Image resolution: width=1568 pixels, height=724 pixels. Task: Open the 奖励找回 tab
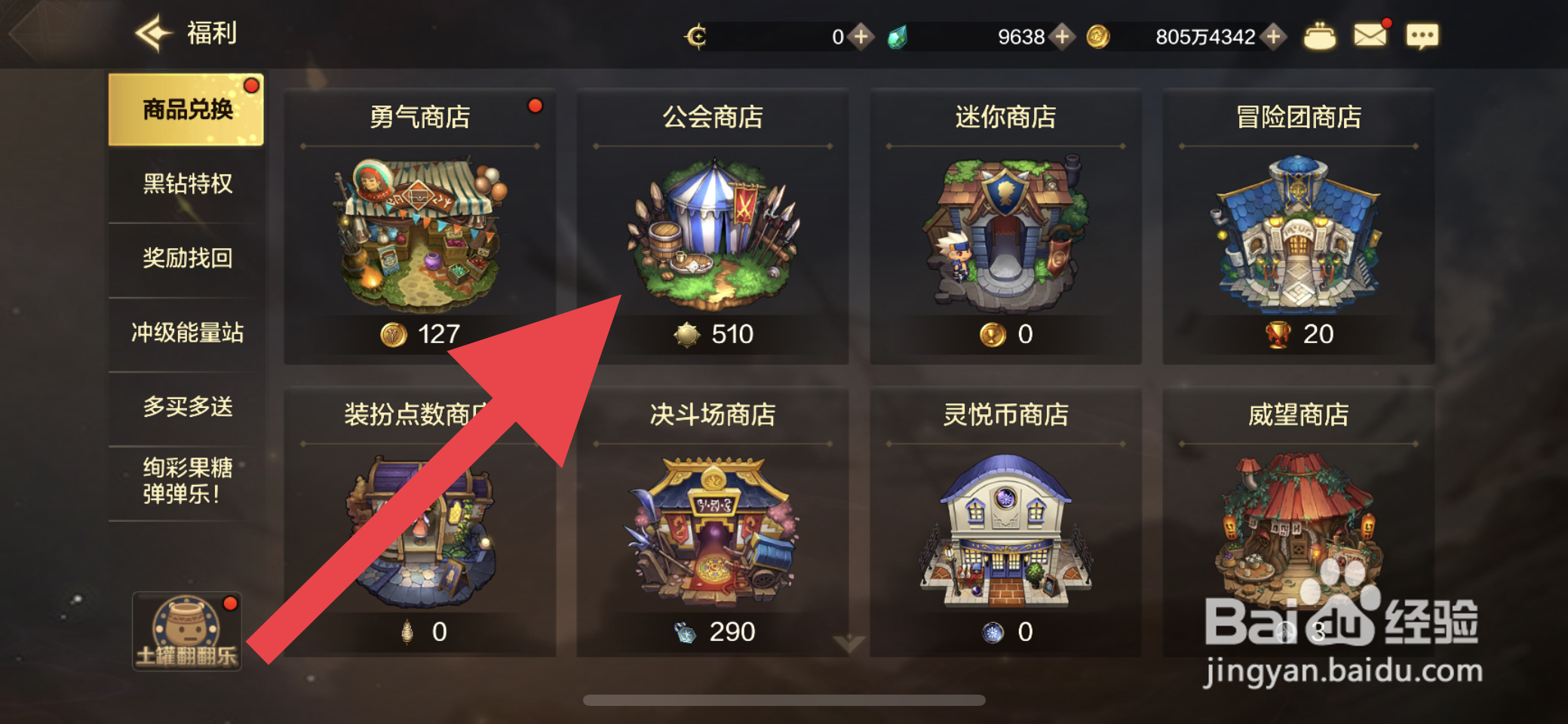187,258
